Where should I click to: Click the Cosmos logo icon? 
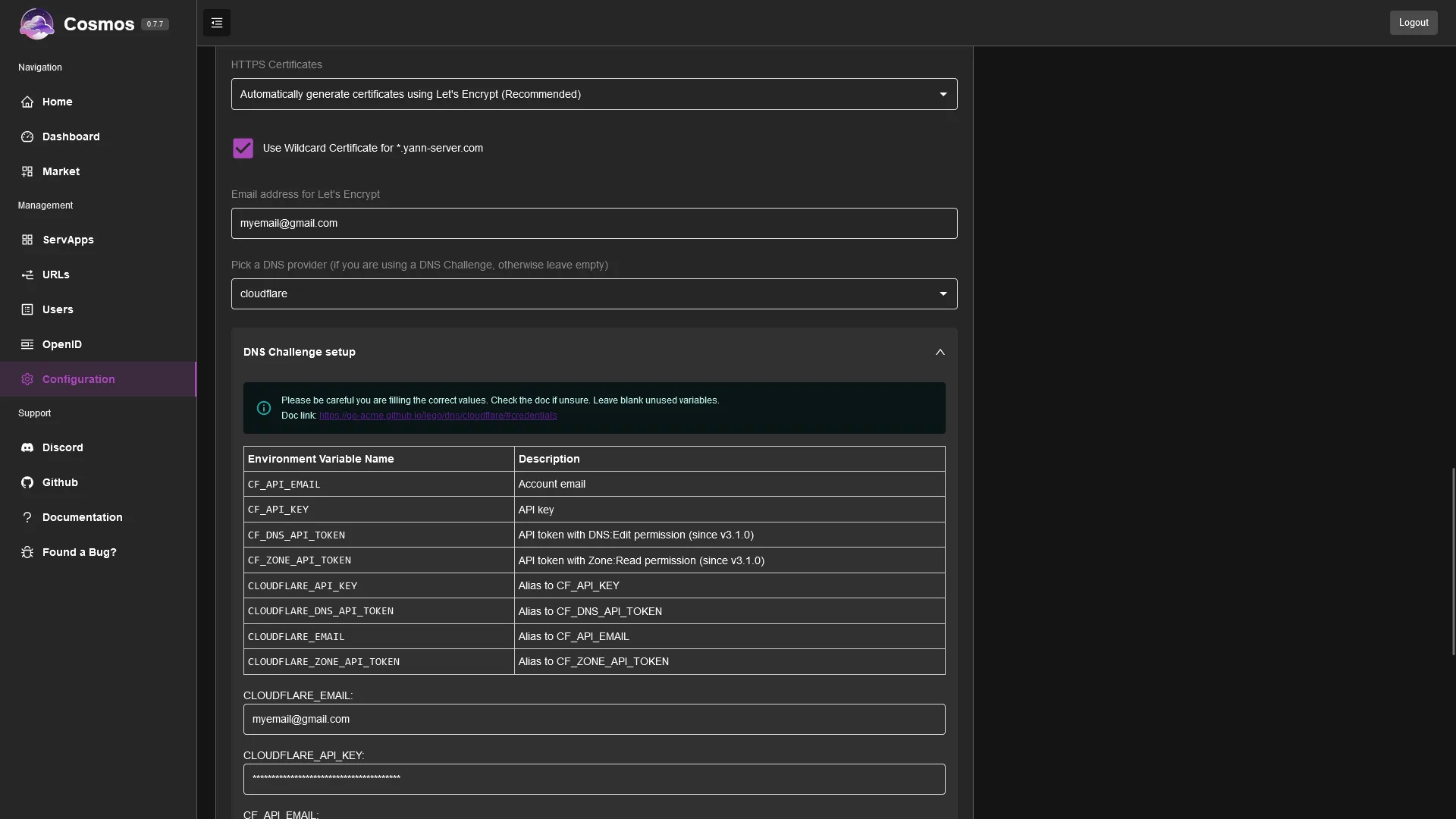coord(36,24)
